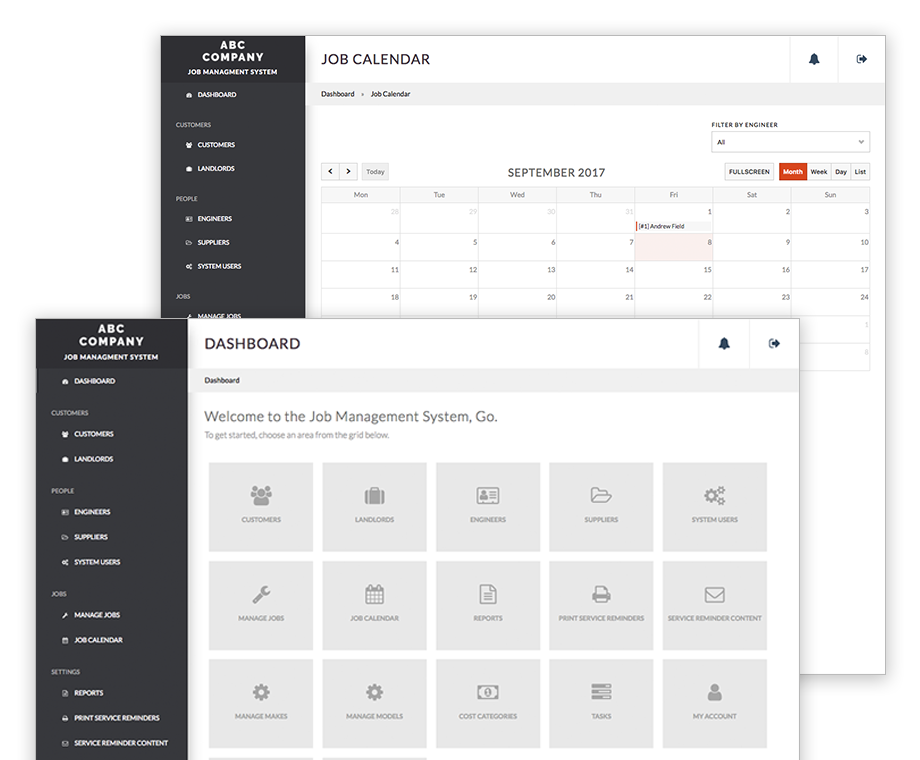
Task: Open the Manage Makes gear tile
Action: coord(261,703)
